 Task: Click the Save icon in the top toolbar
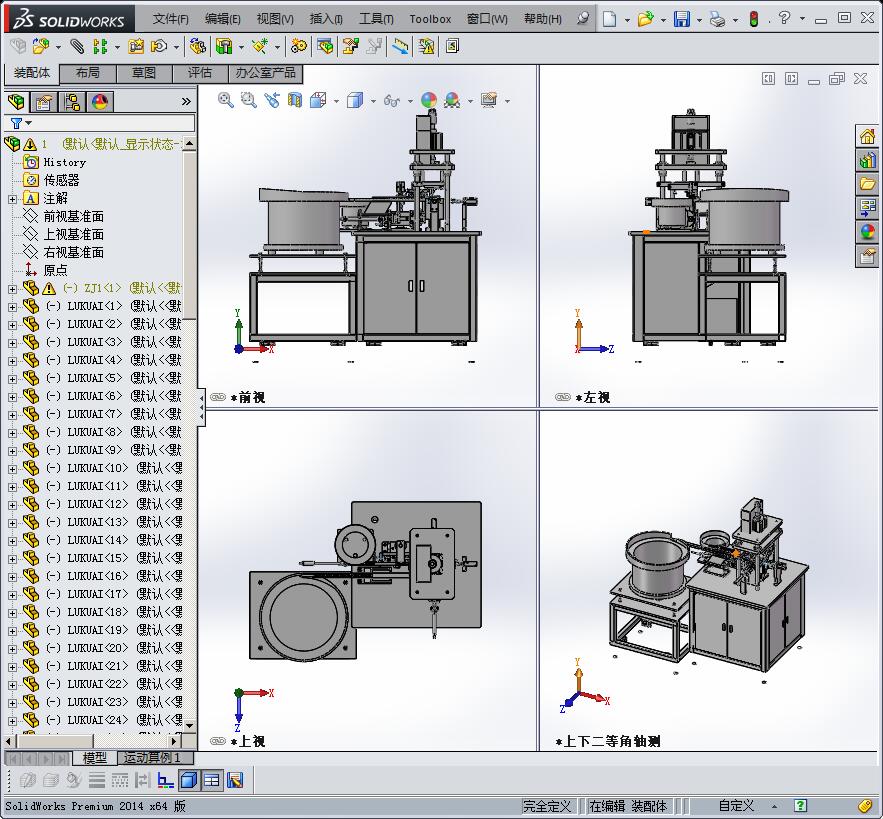(x=681, y=19)
